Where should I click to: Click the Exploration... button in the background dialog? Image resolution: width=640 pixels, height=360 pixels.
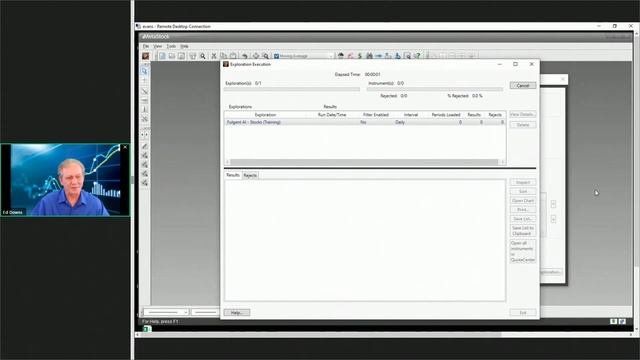click(x=551, y=272)
